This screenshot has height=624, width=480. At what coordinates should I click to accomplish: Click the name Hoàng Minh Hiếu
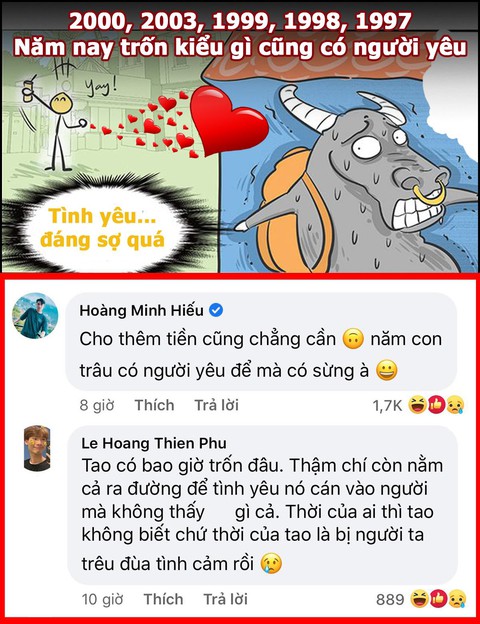142,310
